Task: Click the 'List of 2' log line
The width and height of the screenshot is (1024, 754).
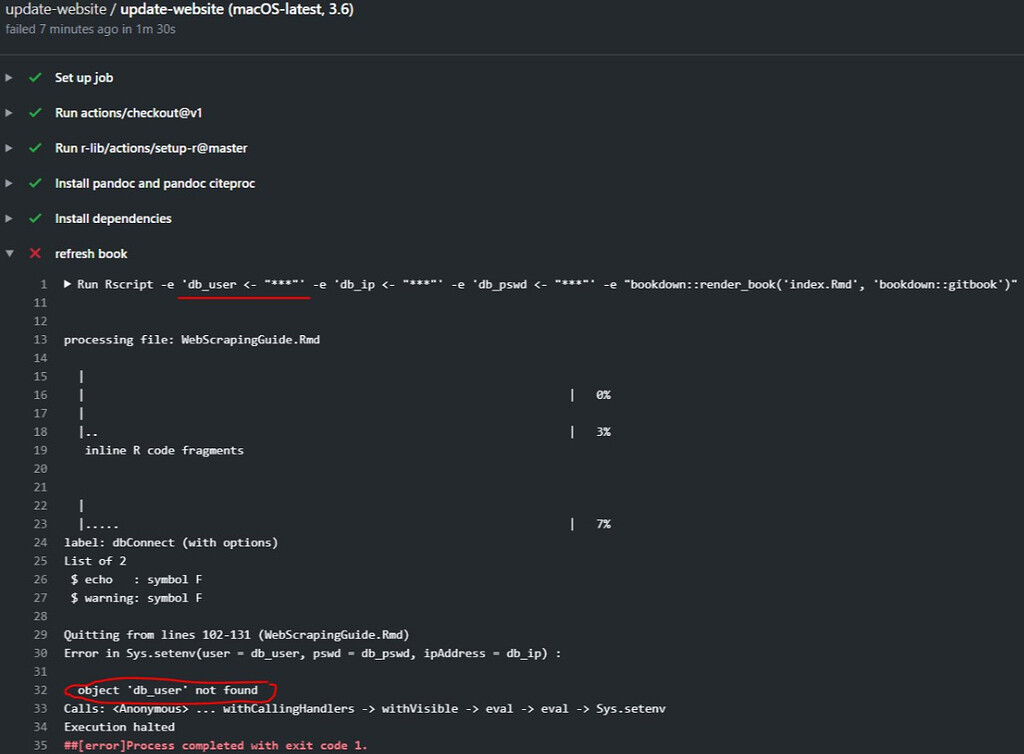Action: point(95,561)
